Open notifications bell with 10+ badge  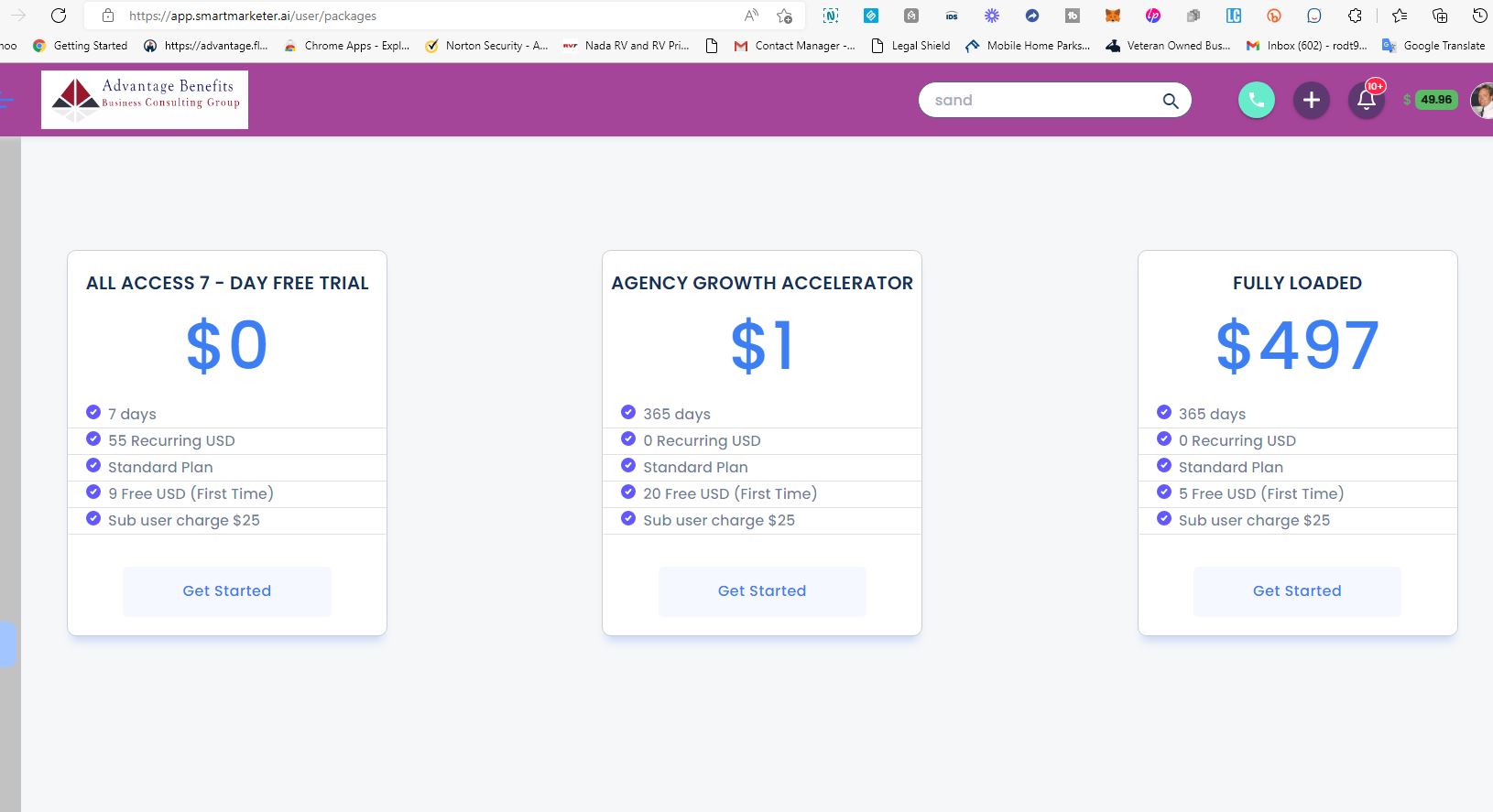pos(1366,101)
